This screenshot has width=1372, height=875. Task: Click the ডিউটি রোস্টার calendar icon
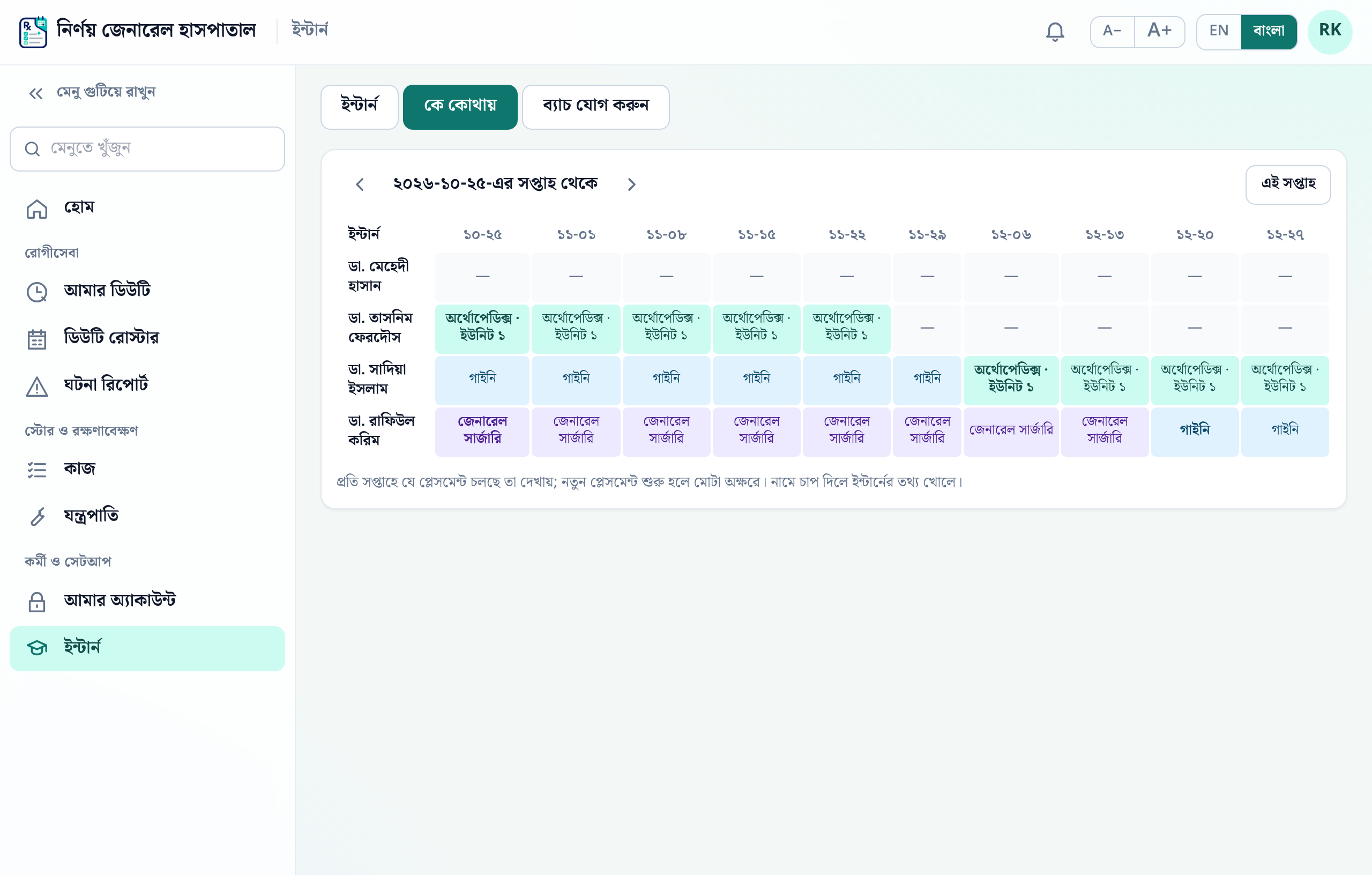[37, 339]
